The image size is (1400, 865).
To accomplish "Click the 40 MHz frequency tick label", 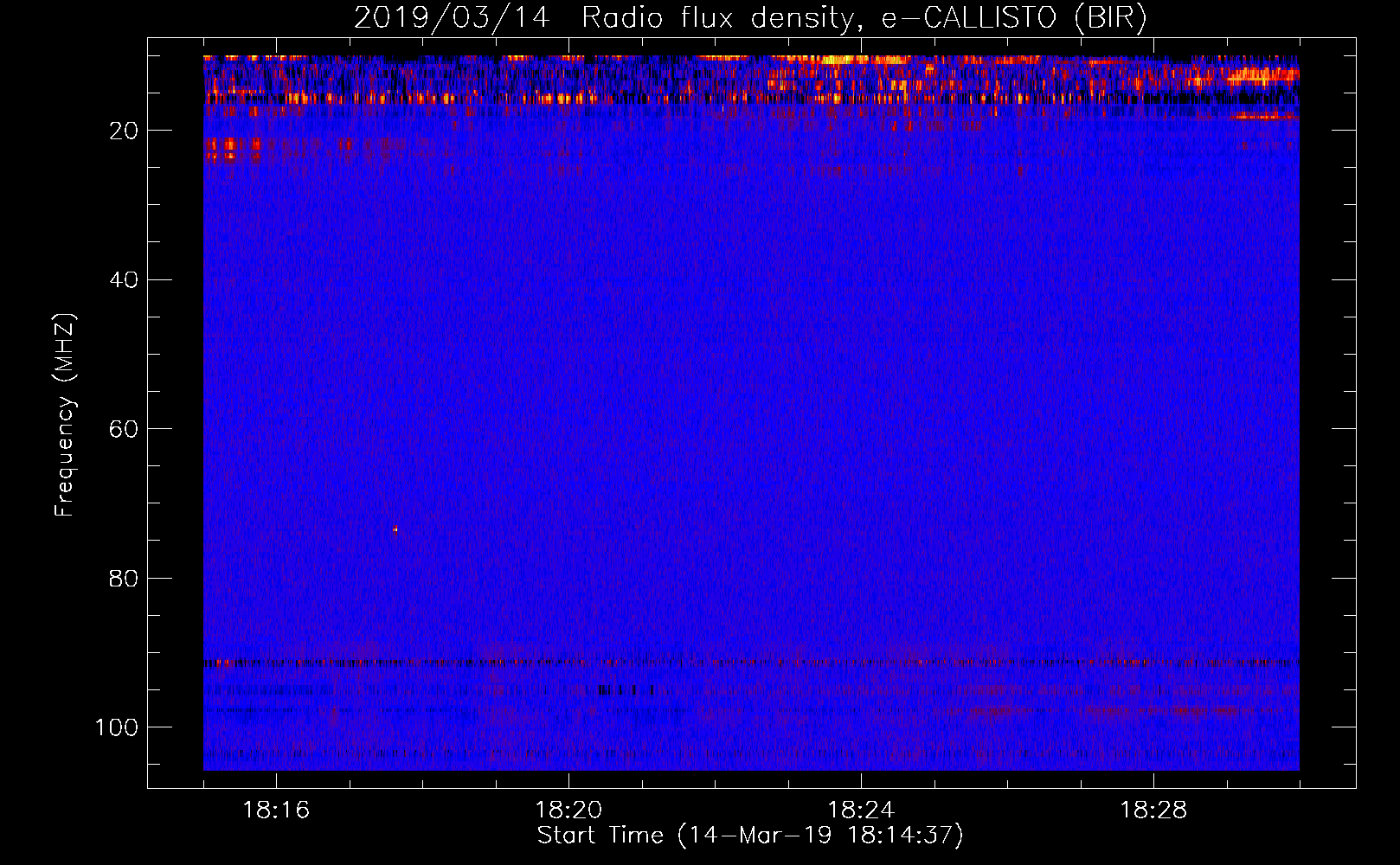I will [125, 280].
